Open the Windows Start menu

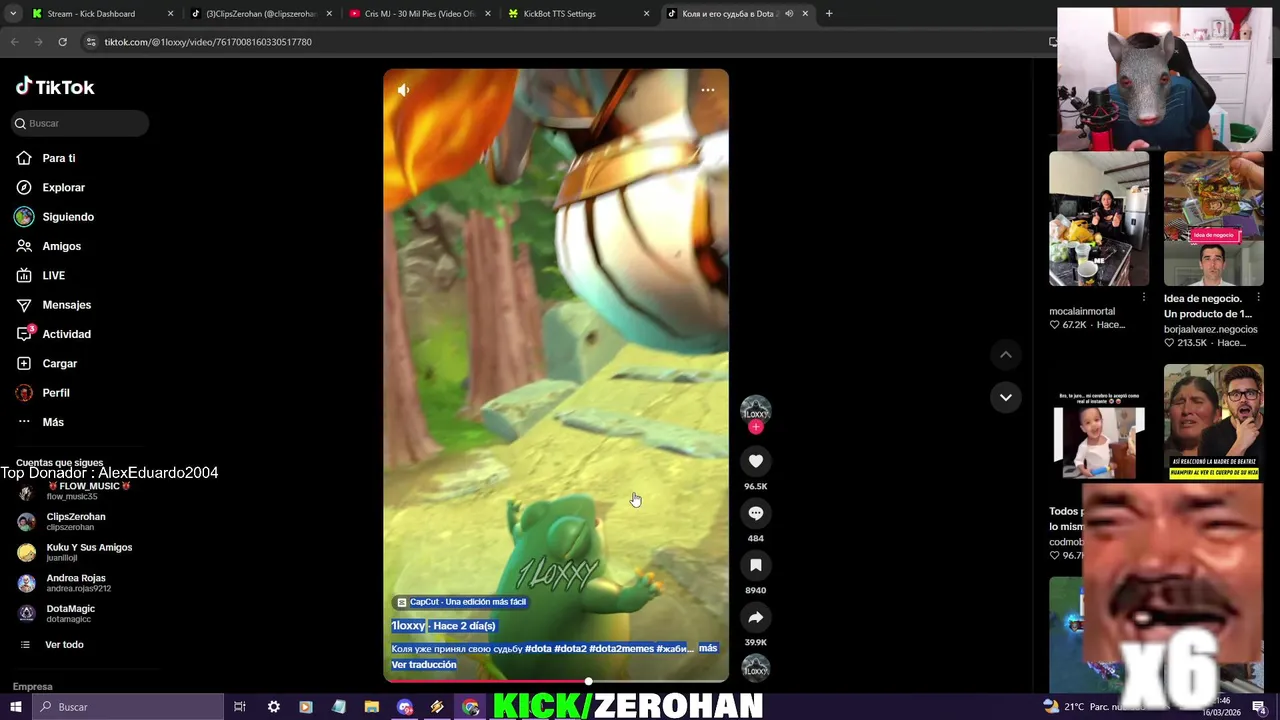point(15,707)
